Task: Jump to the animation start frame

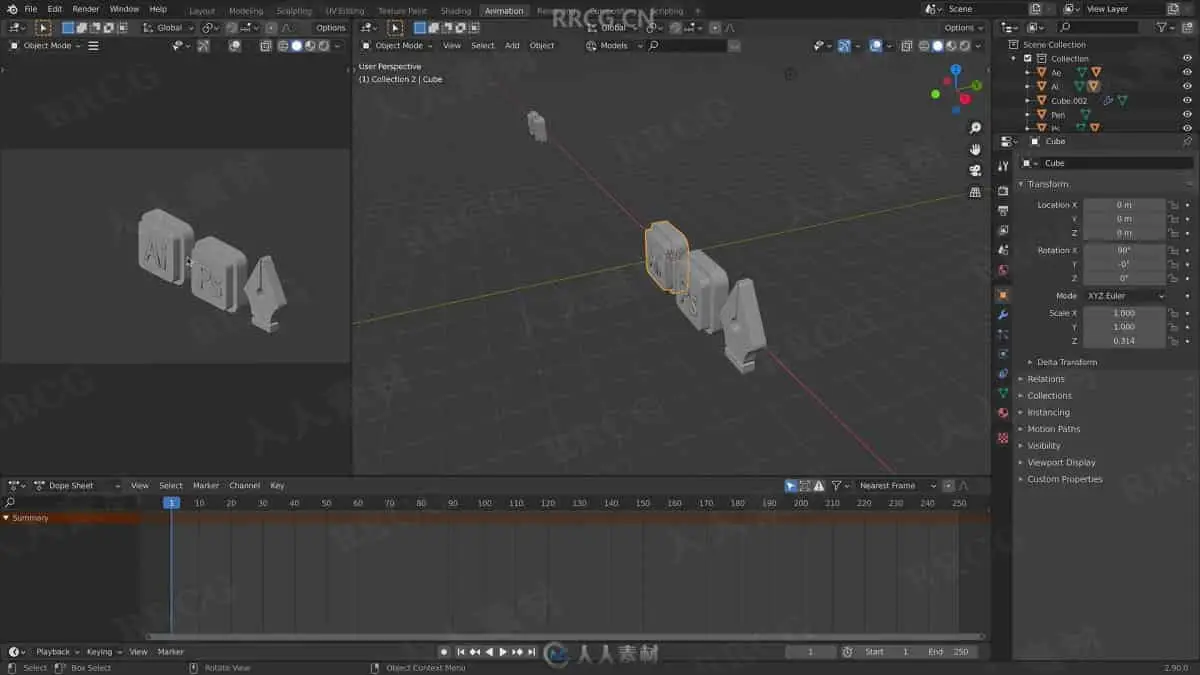Action: 462,652
